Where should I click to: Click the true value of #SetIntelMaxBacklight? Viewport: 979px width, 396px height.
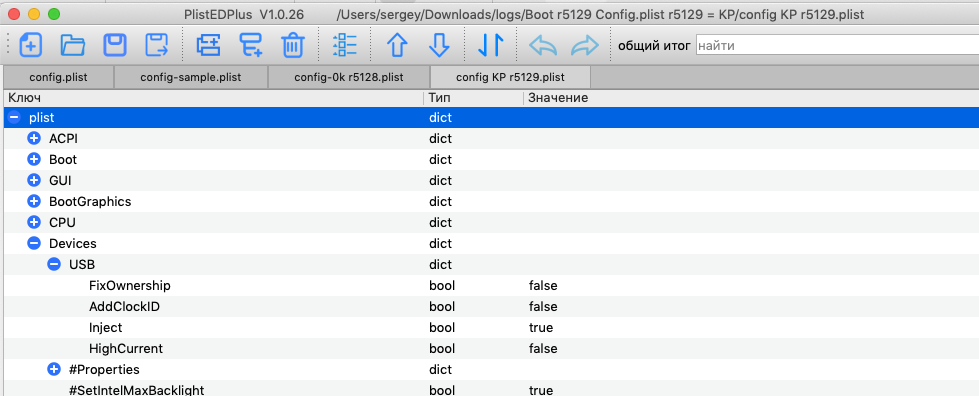click(541, 390)
